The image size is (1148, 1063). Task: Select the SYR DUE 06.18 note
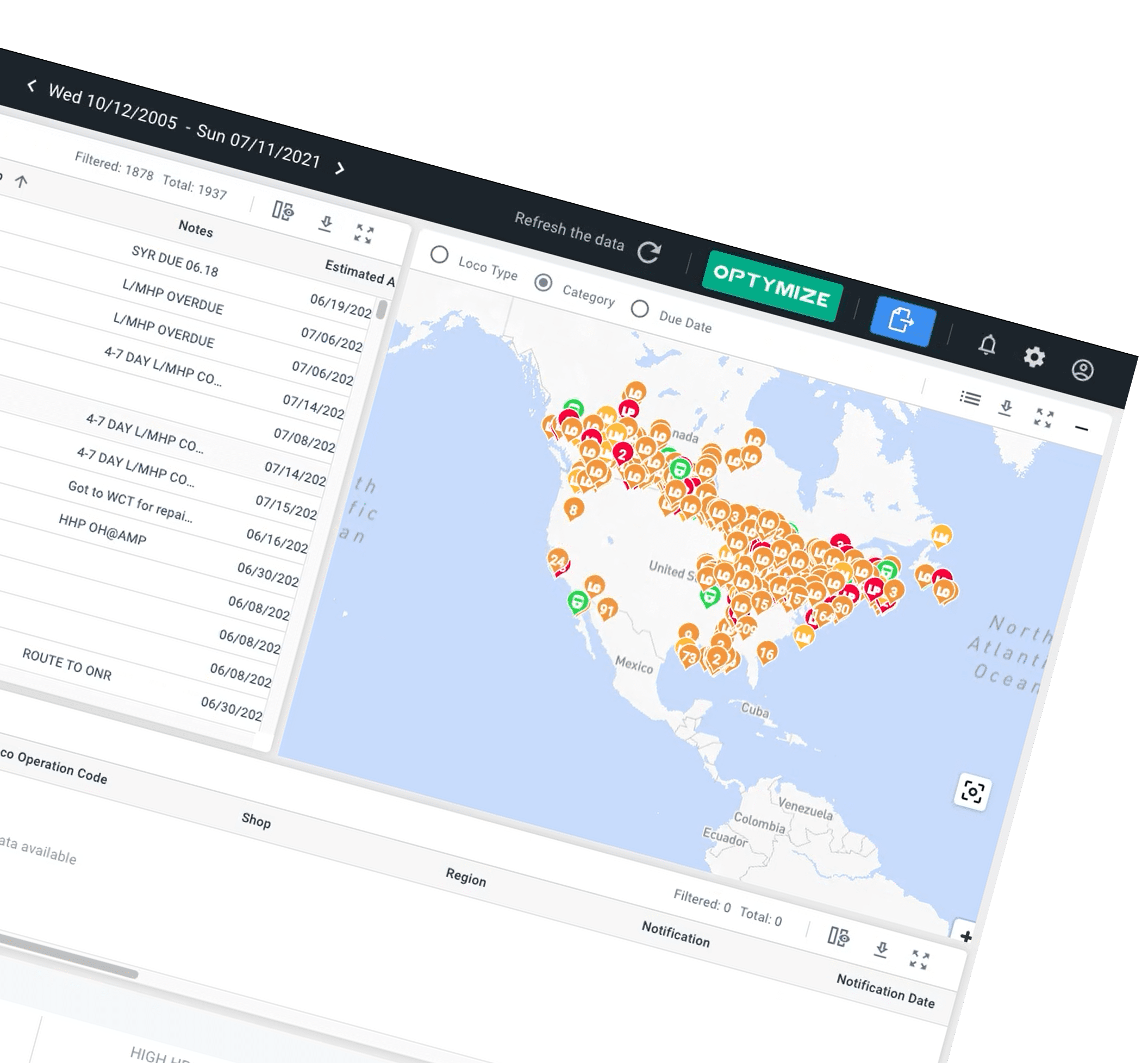[175, 261]
